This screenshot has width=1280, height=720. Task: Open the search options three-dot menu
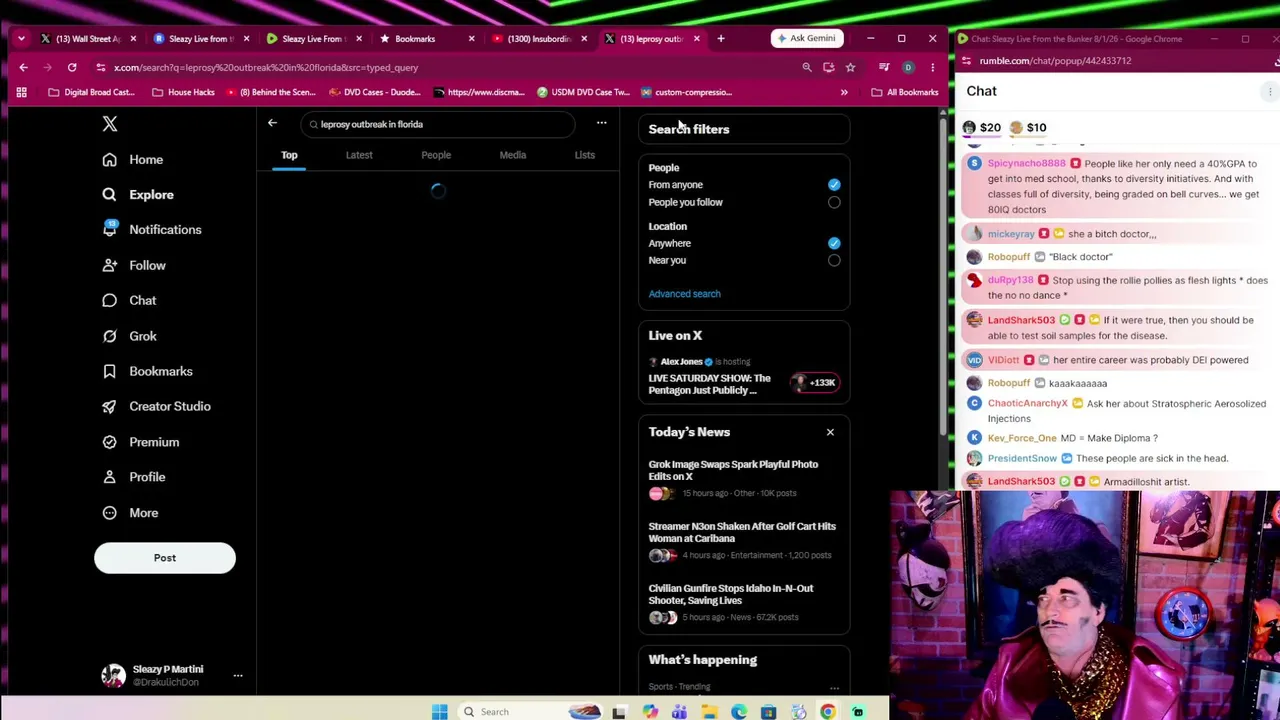click(x=601, y=123)
